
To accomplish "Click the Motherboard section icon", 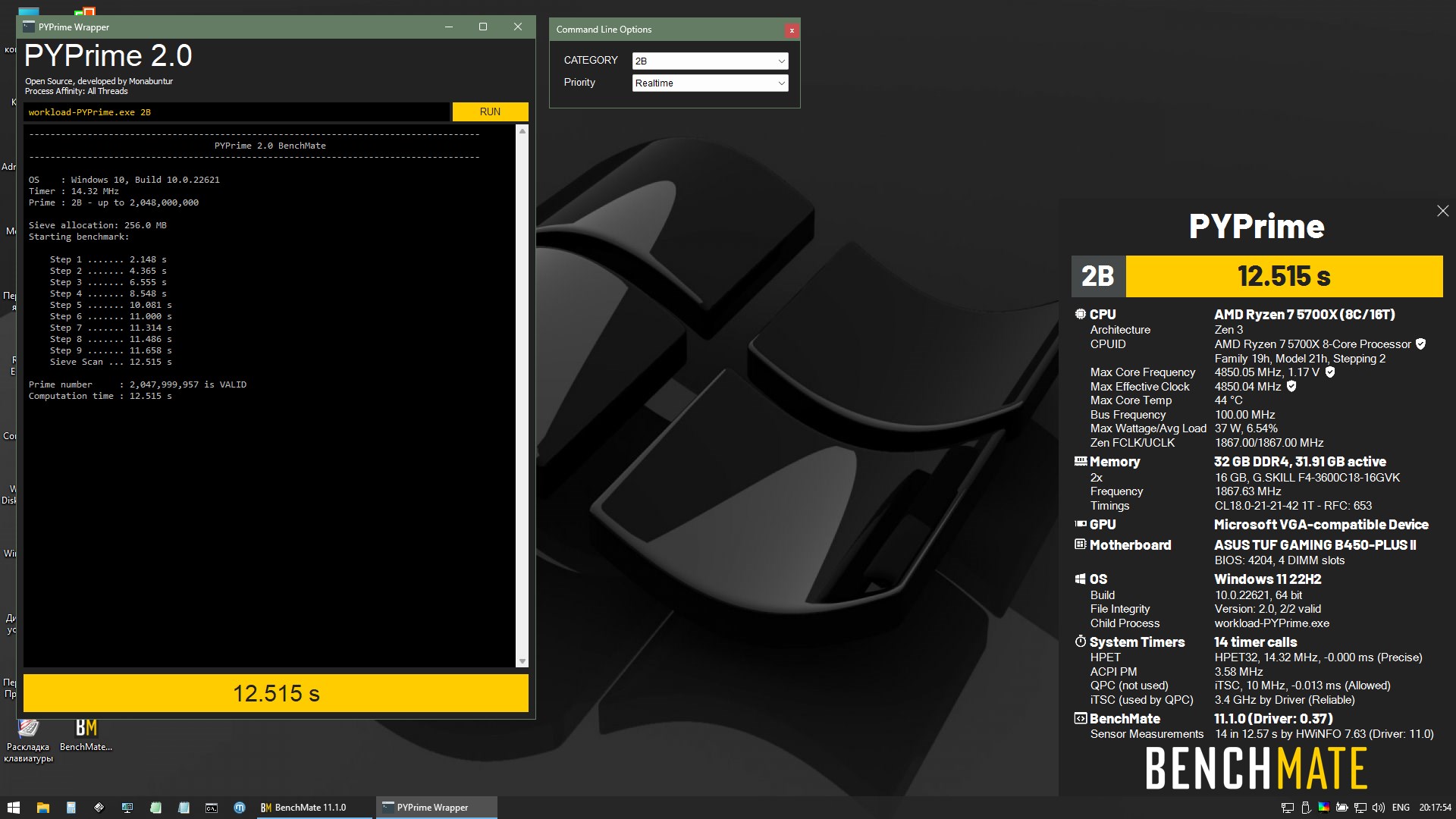I will click(1081, 544).
